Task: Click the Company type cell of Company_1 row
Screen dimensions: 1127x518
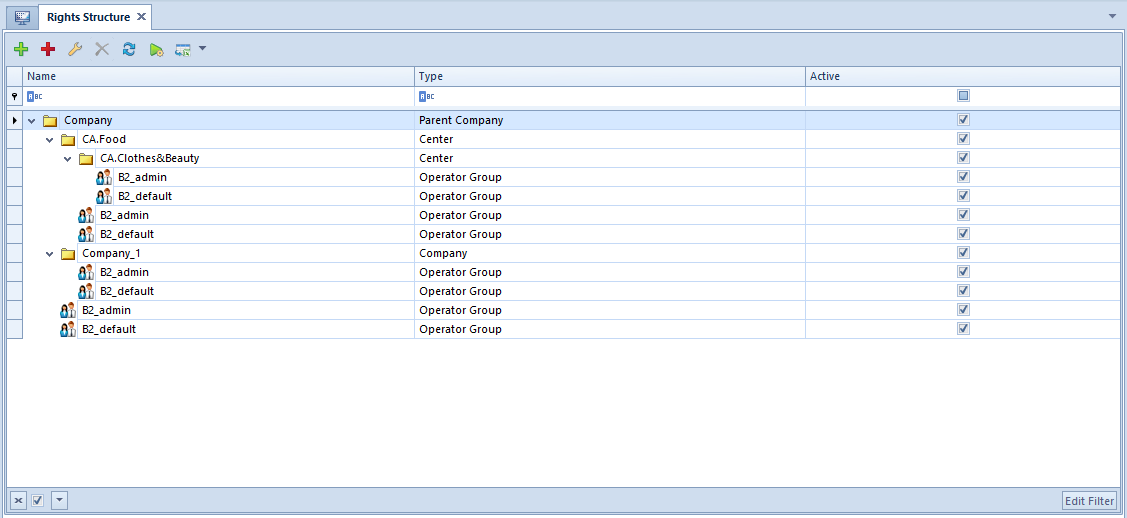Action: pos(610,254)
